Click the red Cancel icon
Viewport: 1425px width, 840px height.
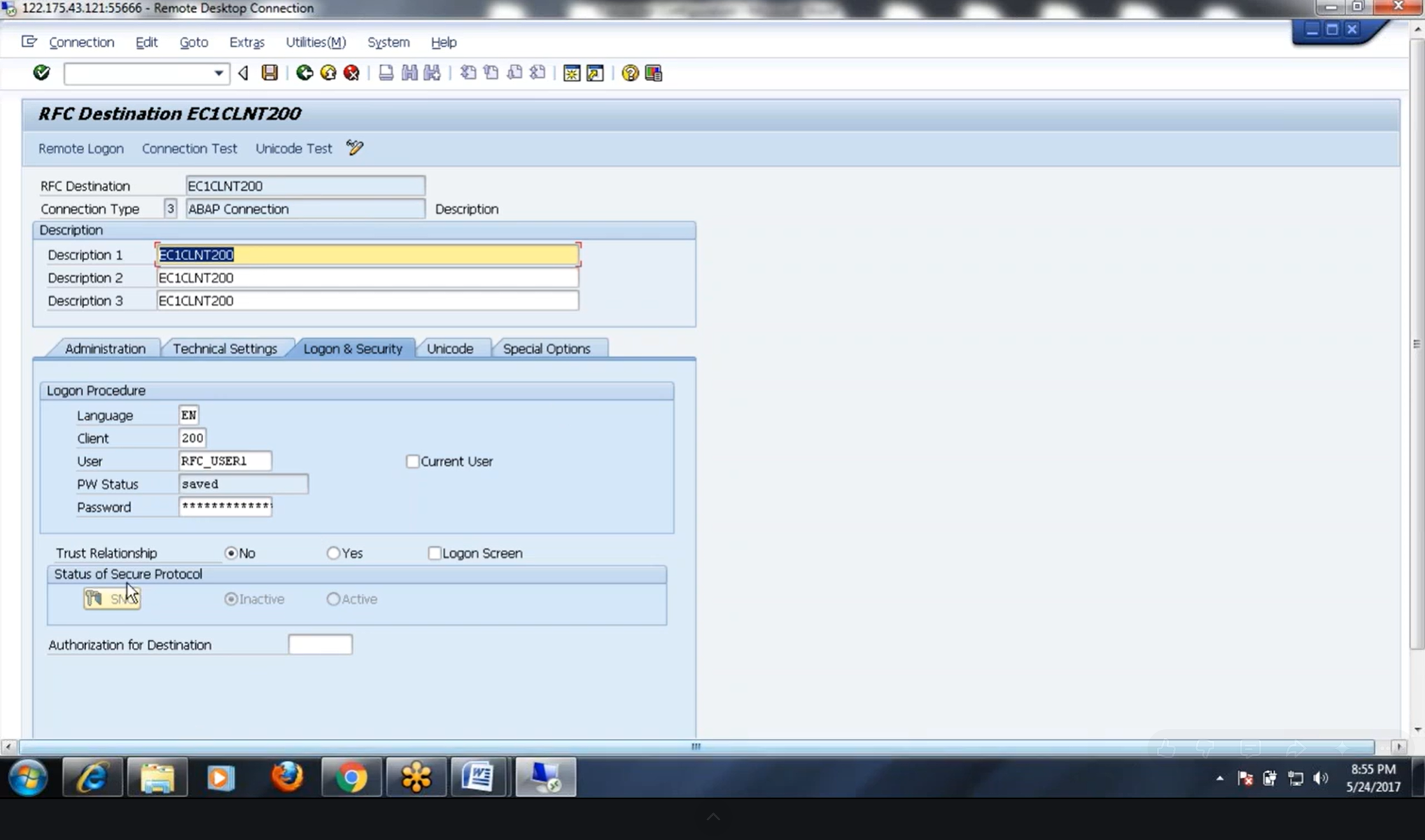tap(351, 73)
